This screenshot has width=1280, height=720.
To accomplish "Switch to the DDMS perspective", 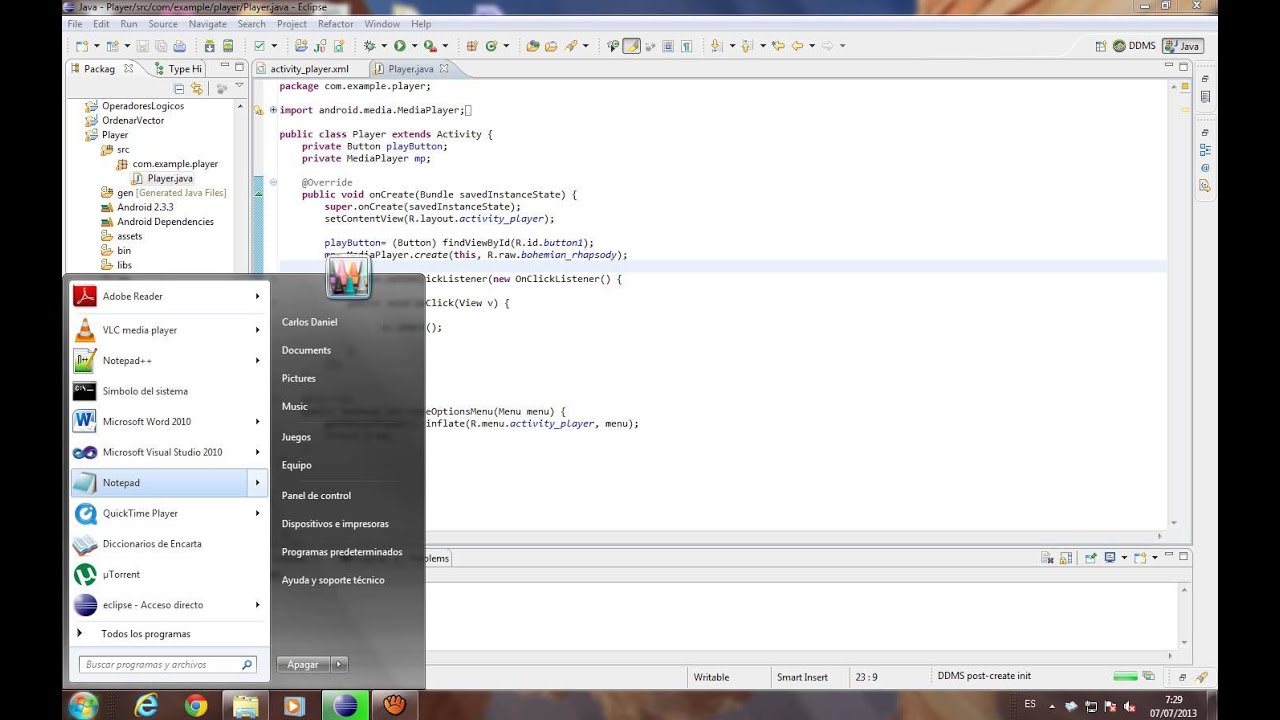I will coord(1134,45).
